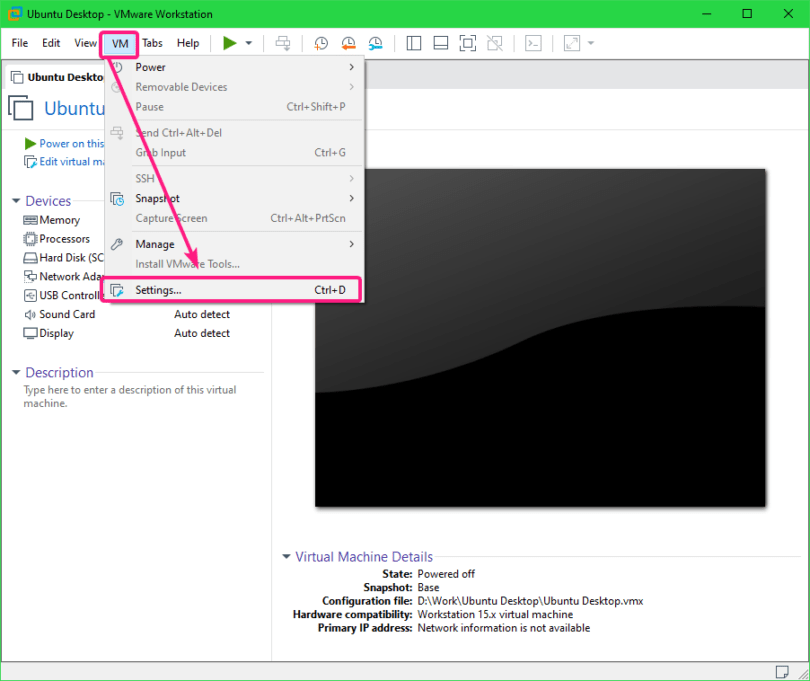Open the View menu

coord(85,43)
